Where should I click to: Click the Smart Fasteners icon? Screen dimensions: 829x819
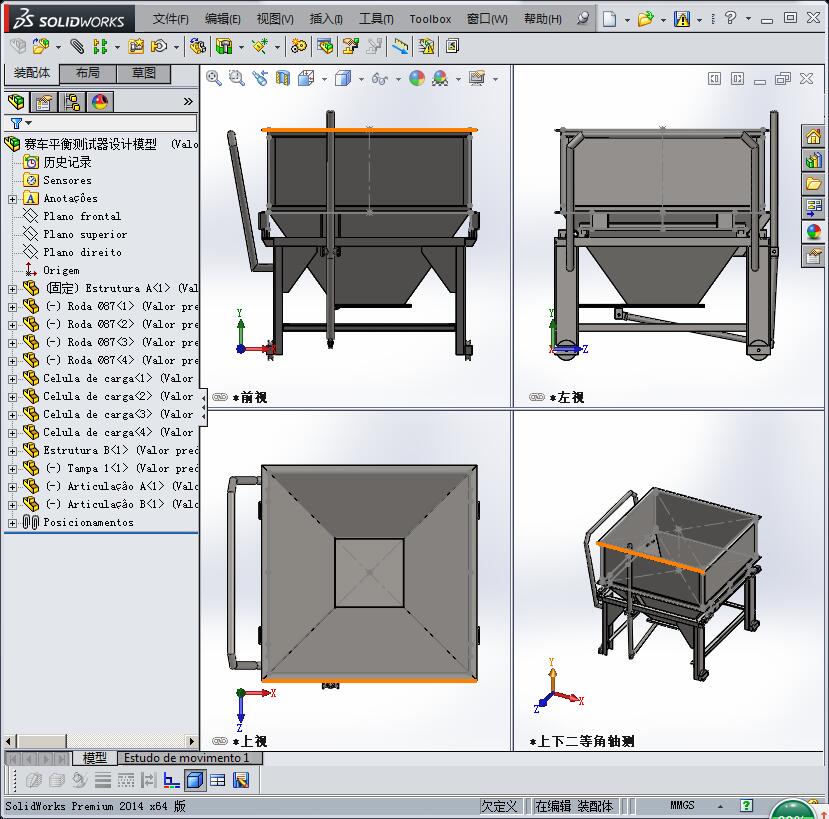(136, 47)
